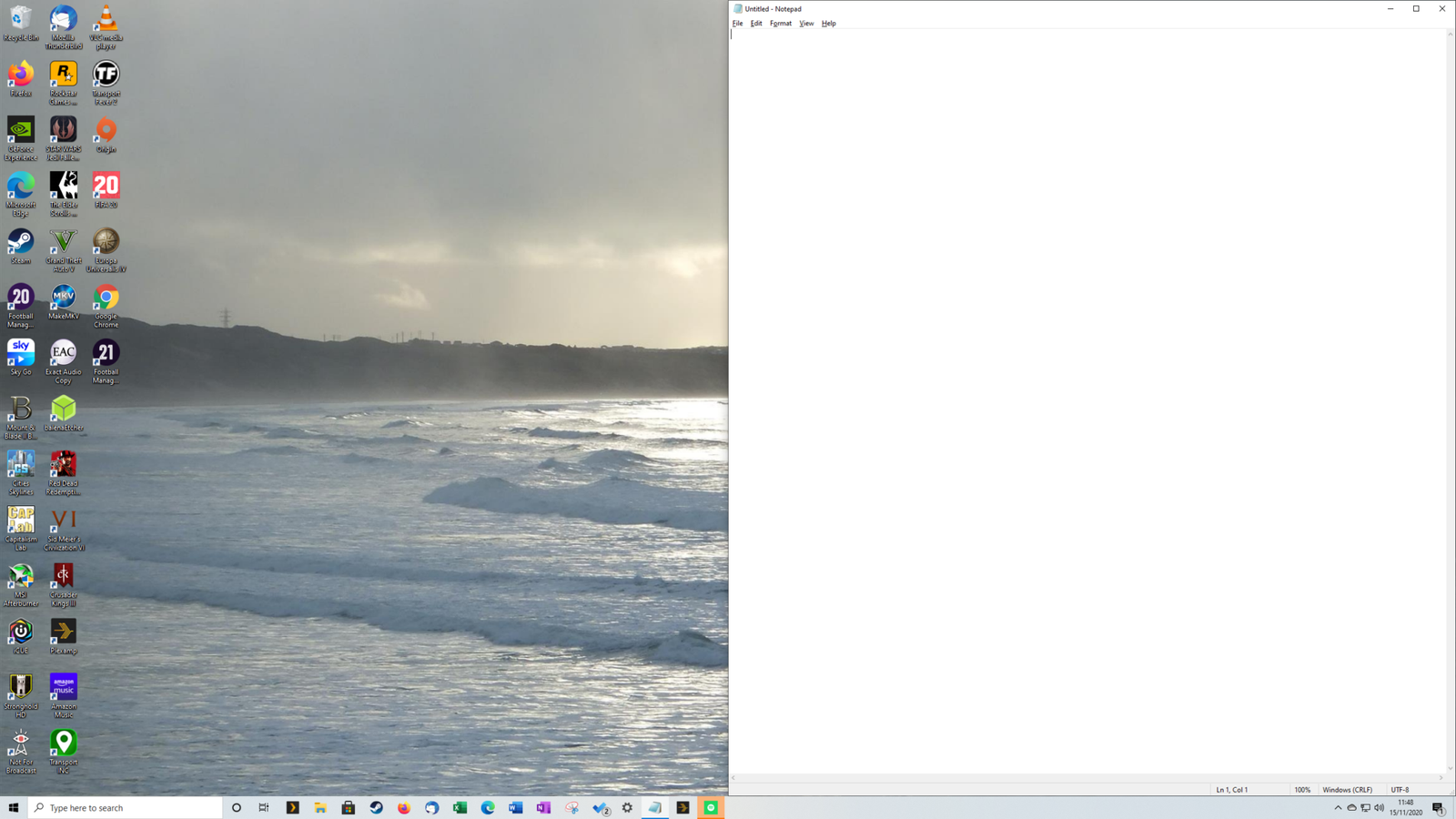Image resolution: width=1456 pixels, height=819 pixels.
Task: Open the View menu in Notepad
Action: (x=806, y=24)
